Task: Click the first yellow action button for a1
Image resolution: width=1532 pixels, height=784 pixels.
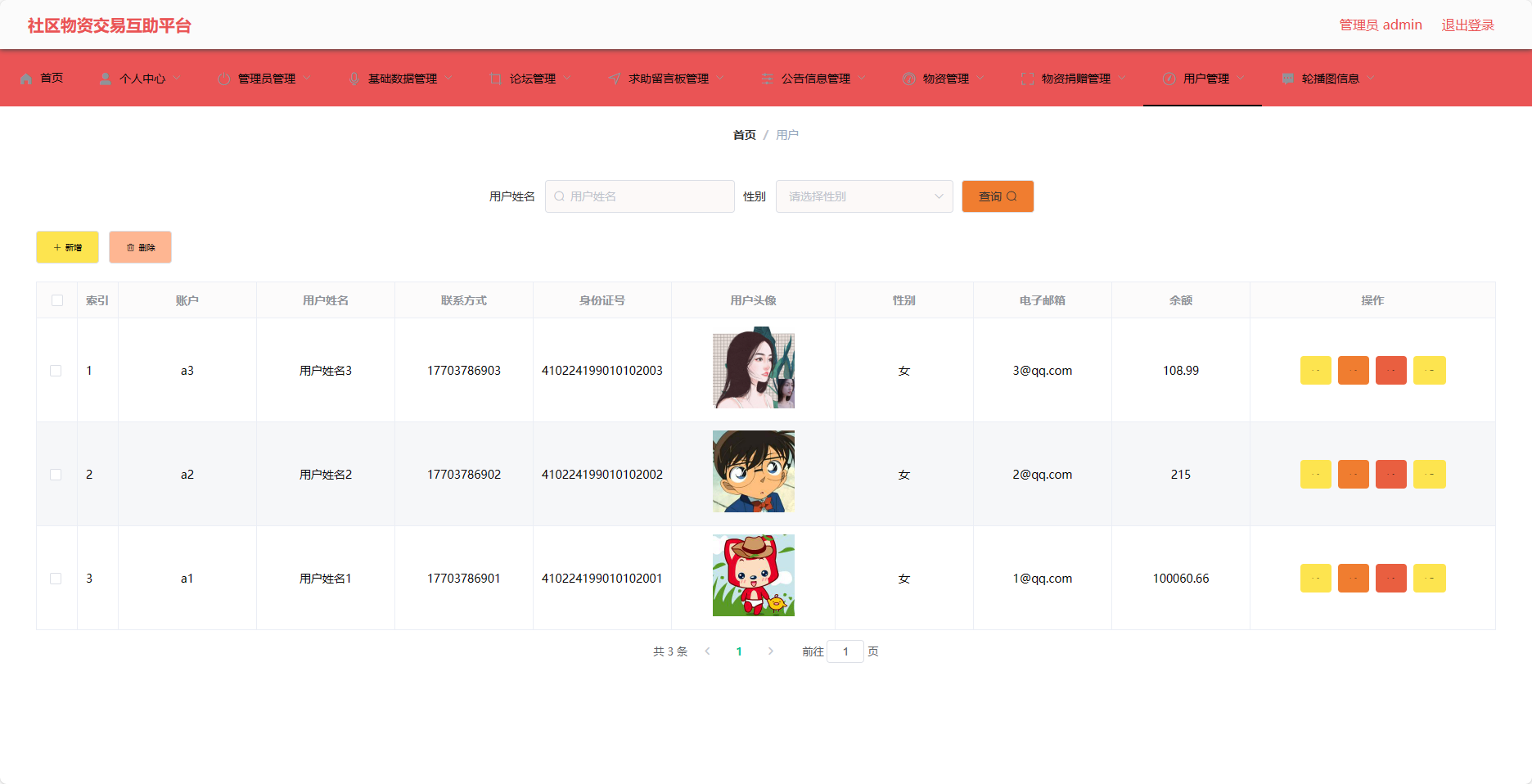Action: 1316,579
